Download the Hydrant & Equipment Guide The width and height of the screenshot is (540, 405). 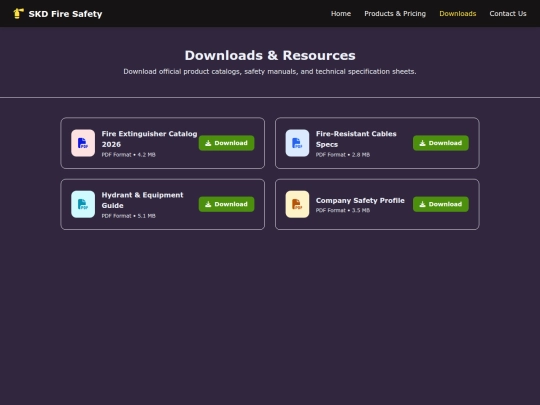(x=227, y=204)
